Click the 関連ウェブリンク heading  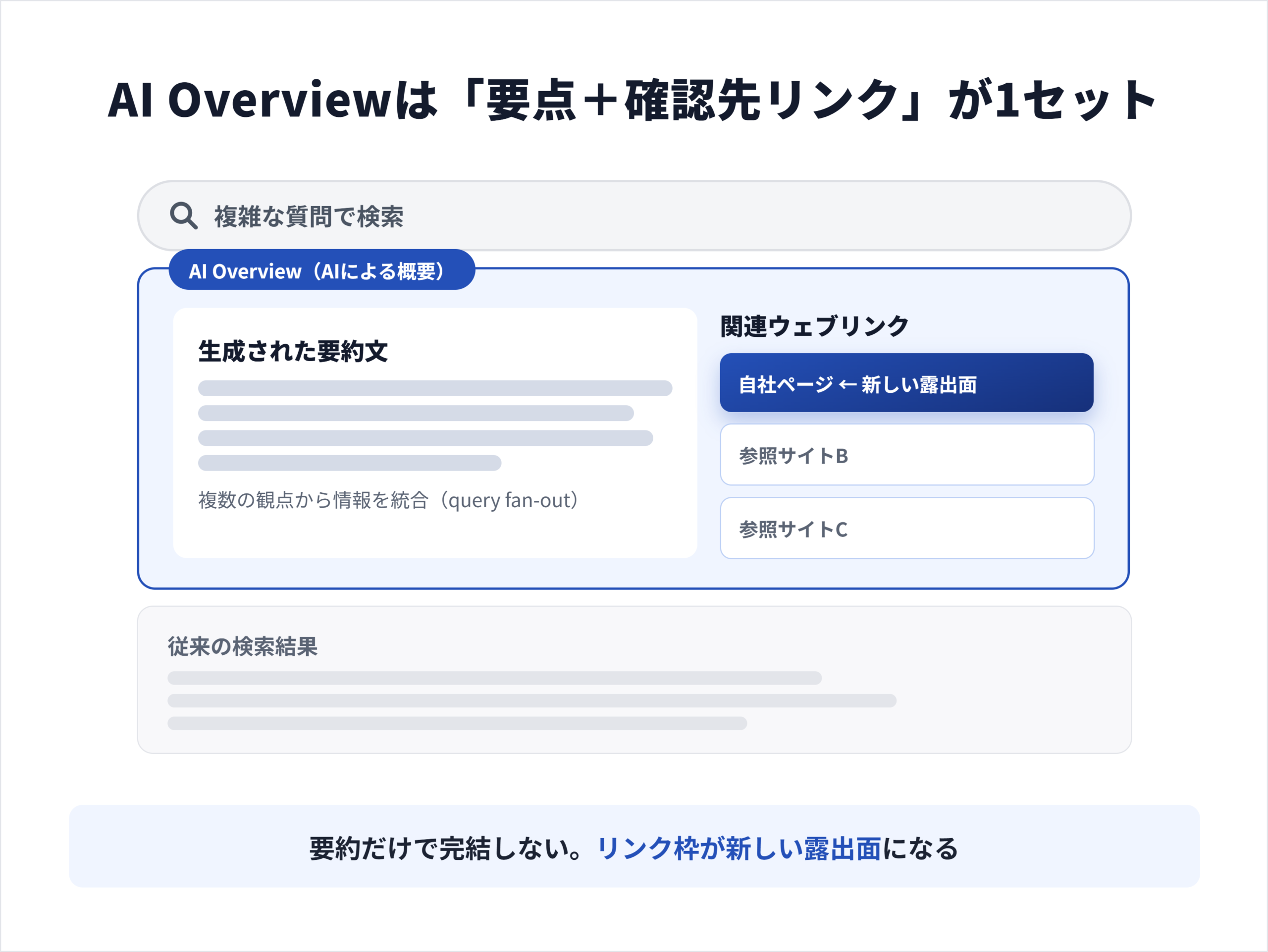pyautogui.click(x=814, y=326)
